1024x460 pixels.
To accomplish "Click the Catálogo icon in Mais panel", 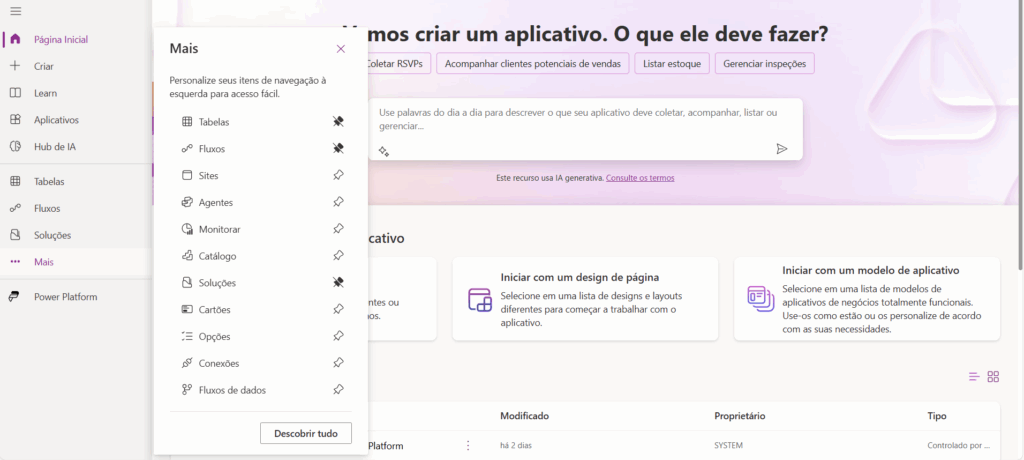I will (187, 256).
